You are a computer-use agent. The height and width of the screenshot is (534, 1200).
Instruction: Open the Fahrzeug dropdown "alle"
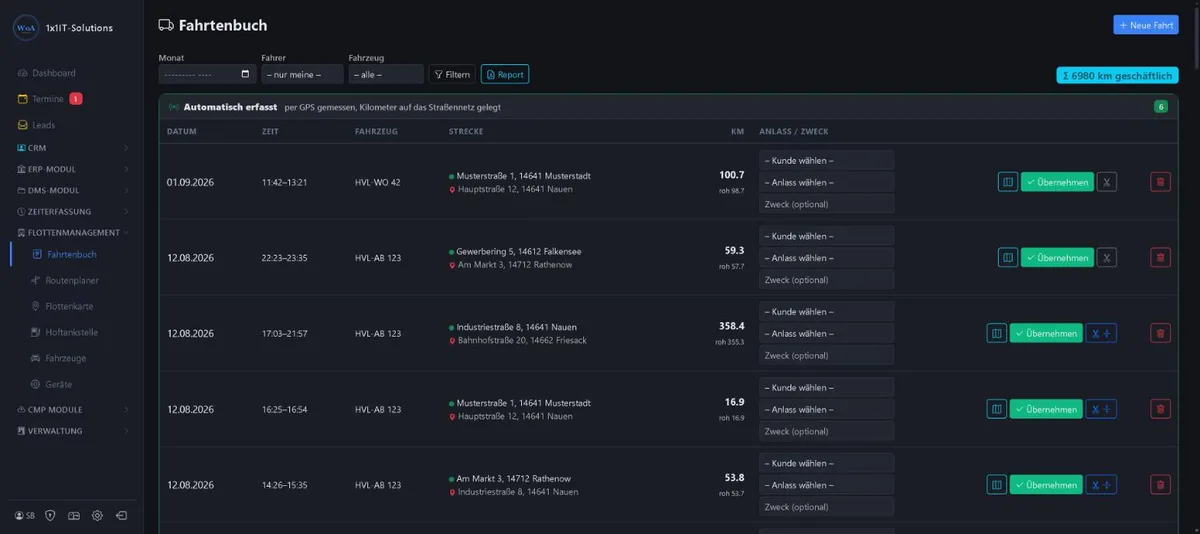point(386,74)
